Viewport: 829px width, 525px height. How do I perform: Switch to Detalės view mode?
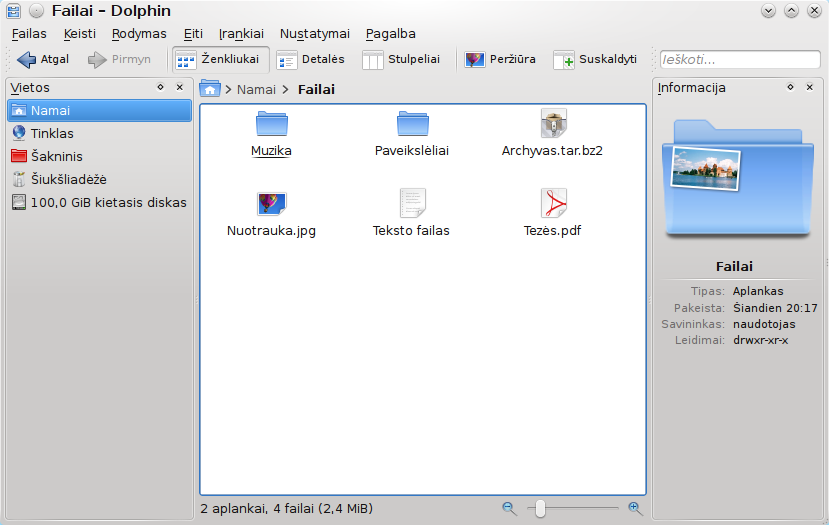point(311,60)
